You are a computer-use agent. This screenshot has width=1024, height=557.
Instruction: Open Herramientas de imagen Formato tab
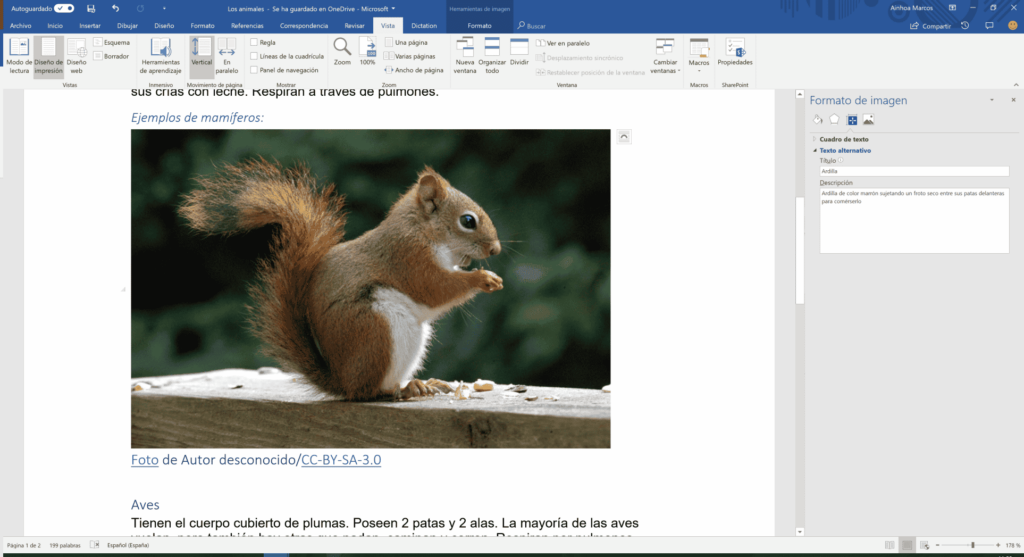point(479,25)
